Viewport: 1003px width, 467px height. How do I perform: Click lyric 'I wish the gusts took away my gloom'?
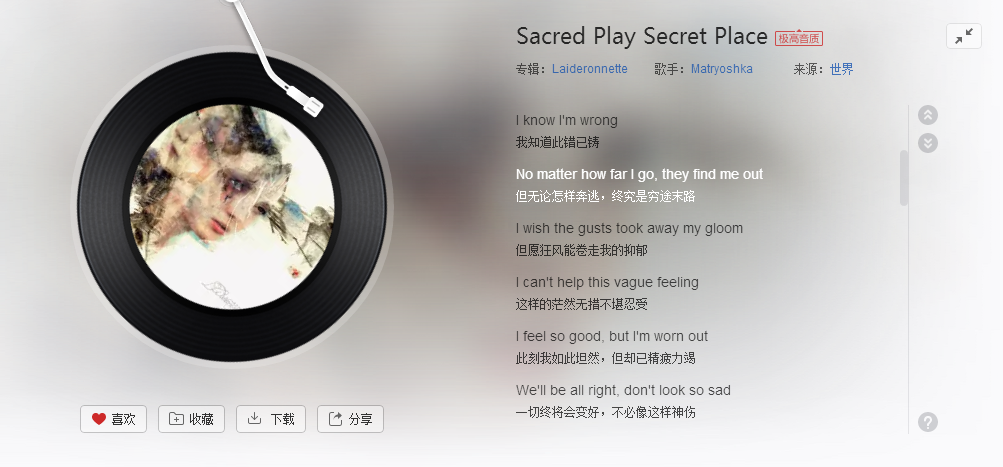629,228
